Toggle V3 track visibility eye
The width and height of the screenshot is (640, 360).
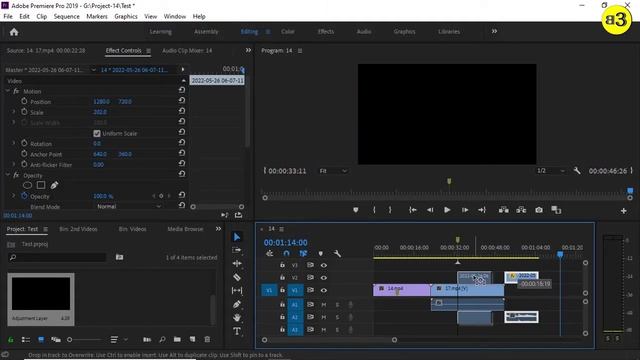tap(324, 265)
